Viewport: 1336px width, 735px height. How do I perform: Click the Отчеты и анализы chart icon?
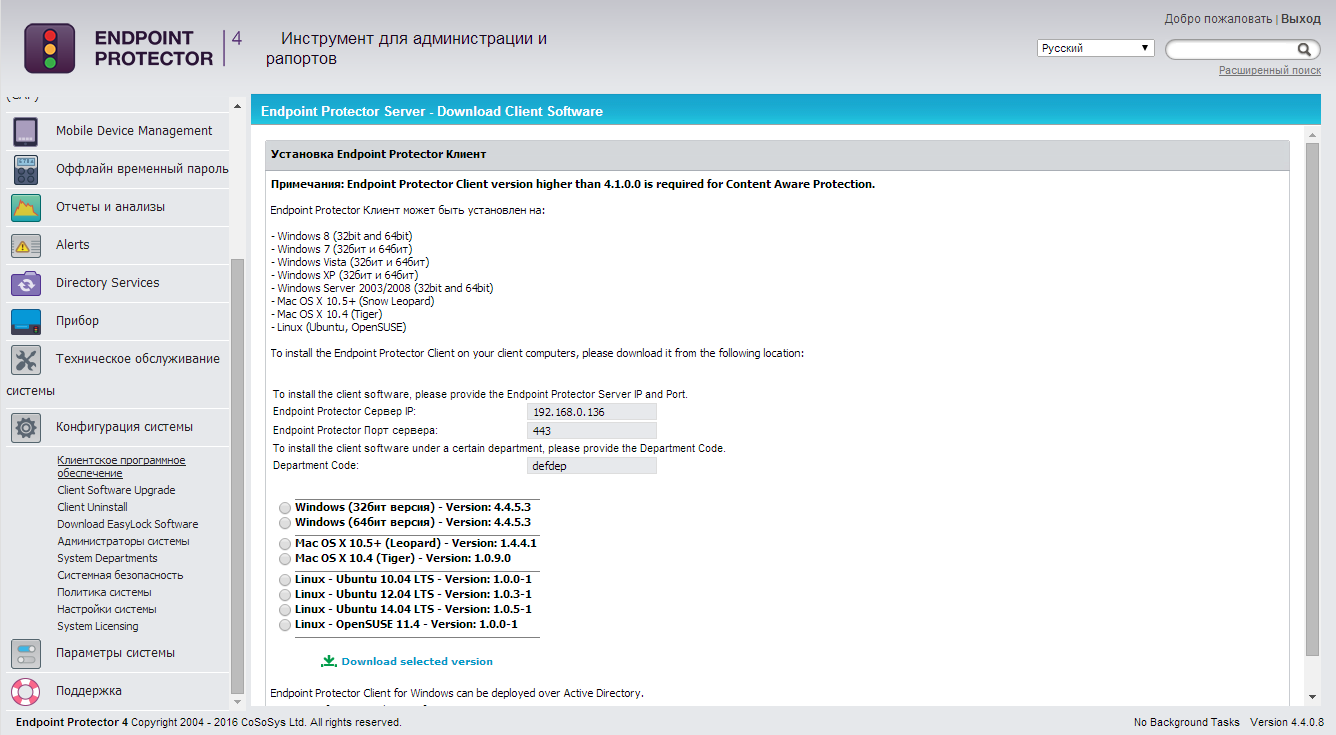tap(26, 207)
